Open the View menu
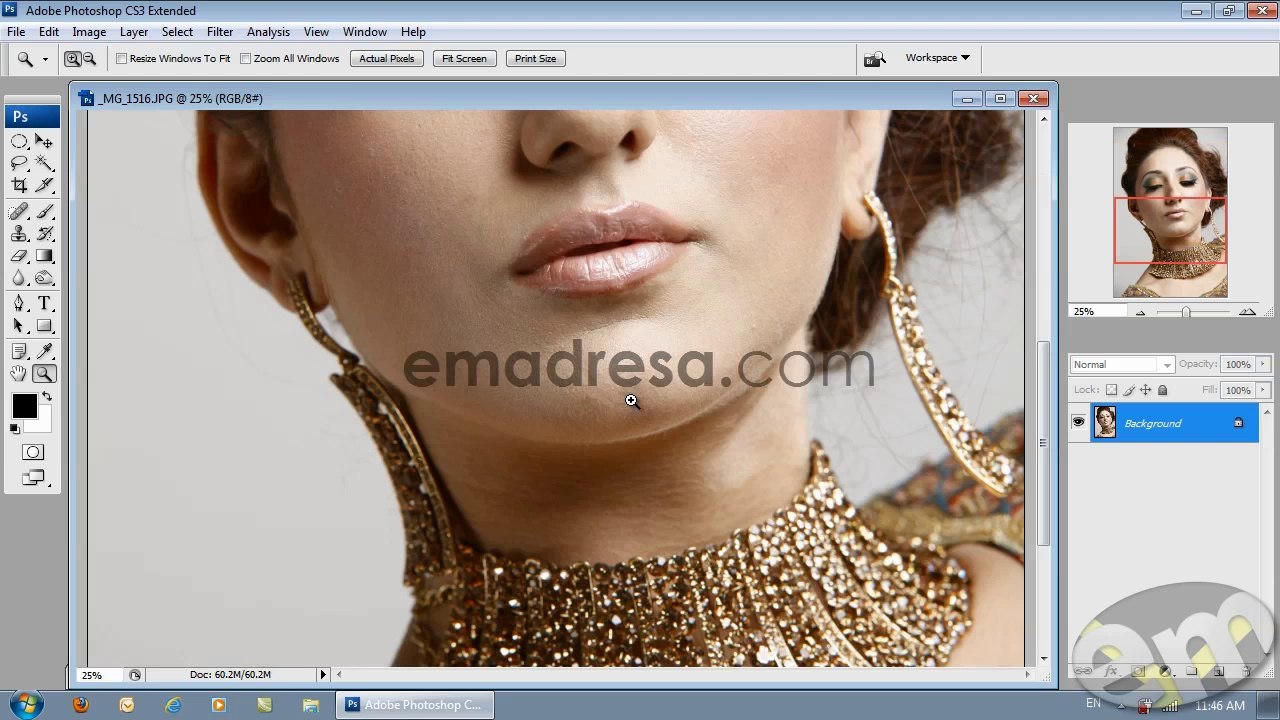The image size is (1280, 720). [x=316, y=32]
